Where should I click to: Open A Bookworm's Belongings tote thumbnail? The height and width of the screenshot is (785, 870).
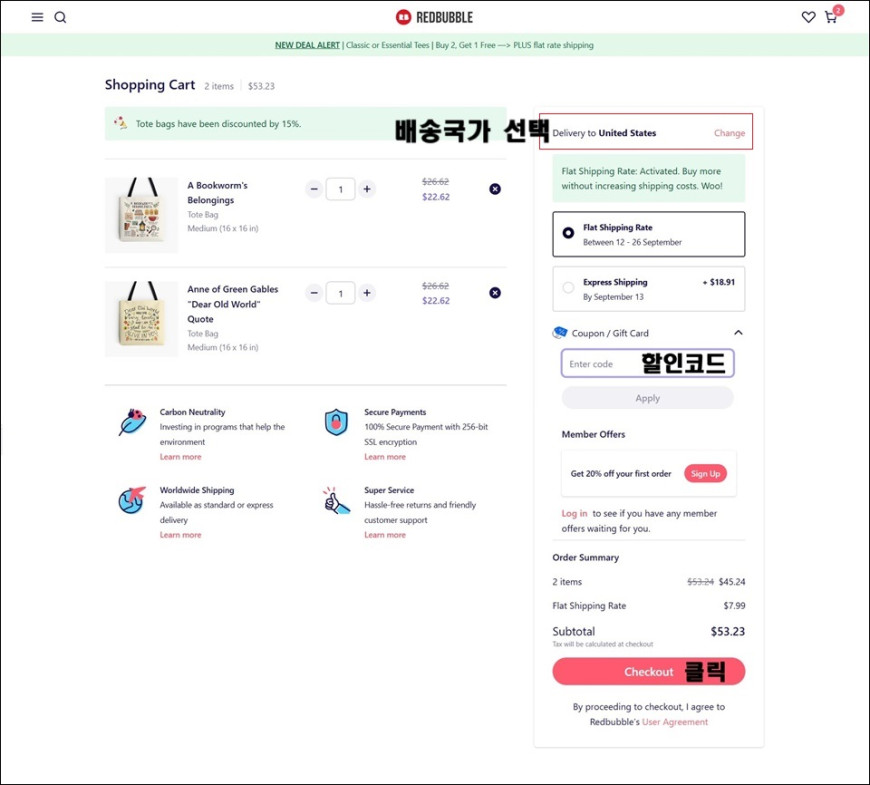point(141,215)
